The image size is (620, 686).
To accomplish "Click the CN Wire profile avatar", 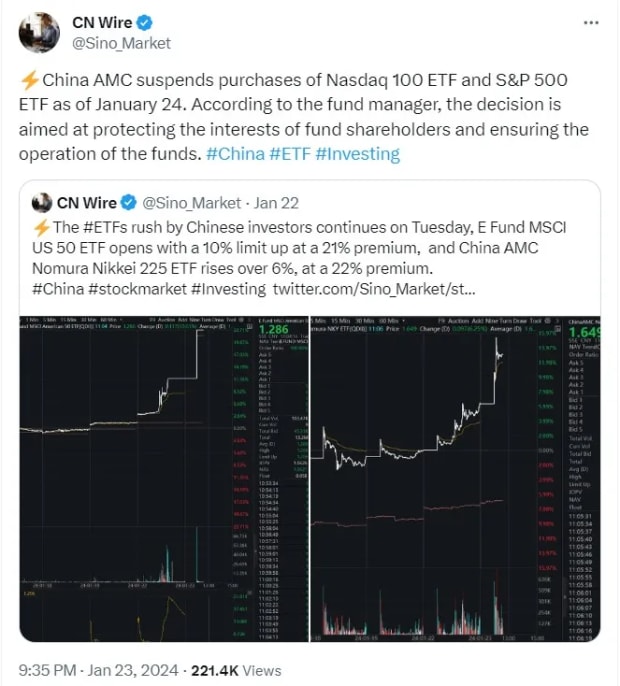I will click(x=39, y=32).
